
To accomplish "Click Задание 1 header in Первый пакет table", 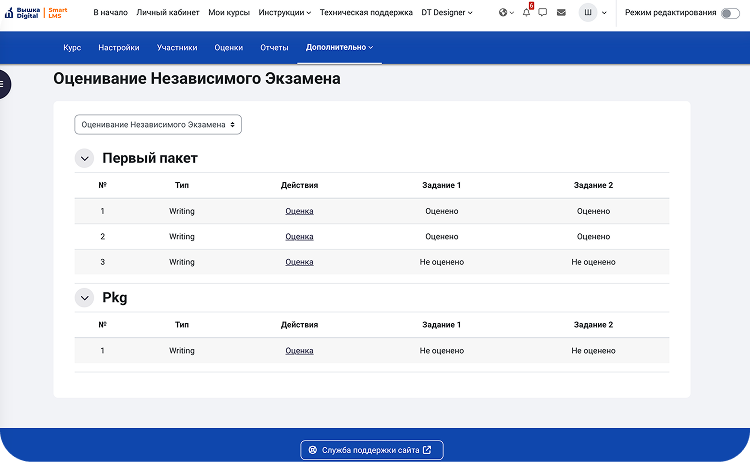I will coord(441,185).
